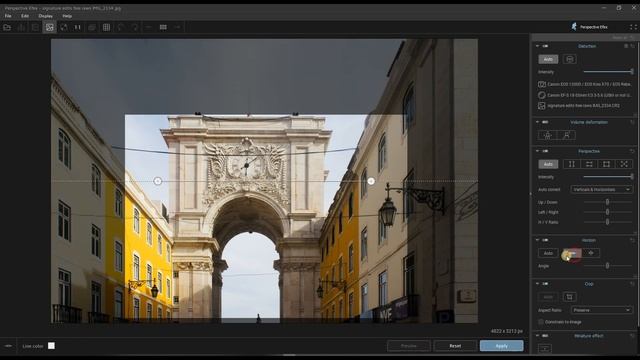This screenshot has height=360, width=640.
Task: Collapse the Volume deformation section
Action: tap(537, 122)
